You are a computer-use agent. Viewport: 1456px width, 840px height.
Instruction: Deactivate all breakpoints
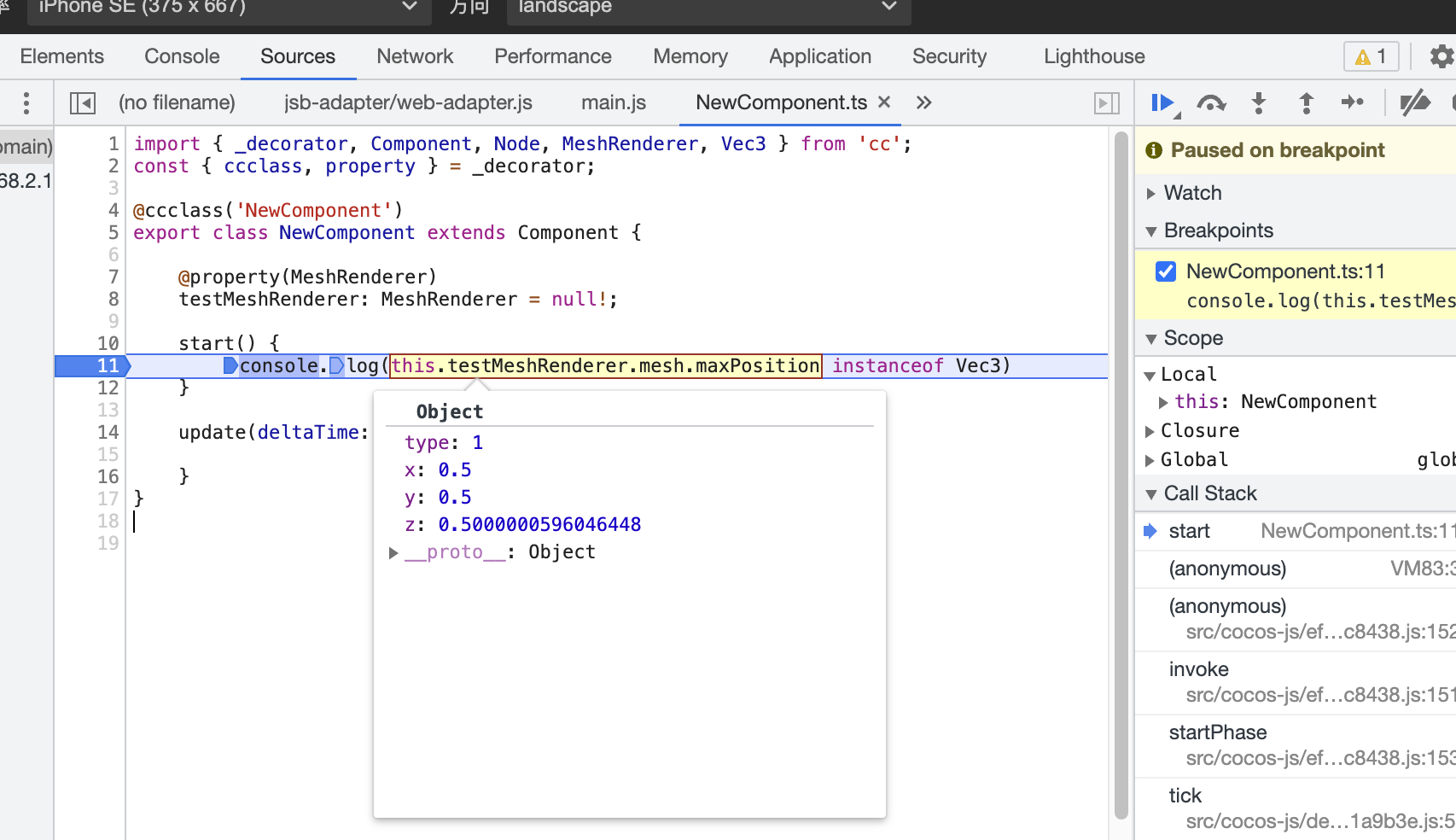[x=1415, y=102]
